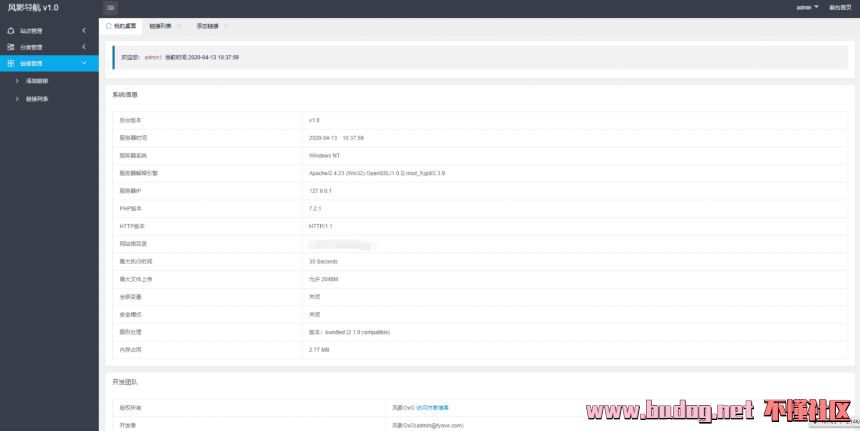
Task: Open the author blog link beside 风影OvO
Action: (432, 407)
